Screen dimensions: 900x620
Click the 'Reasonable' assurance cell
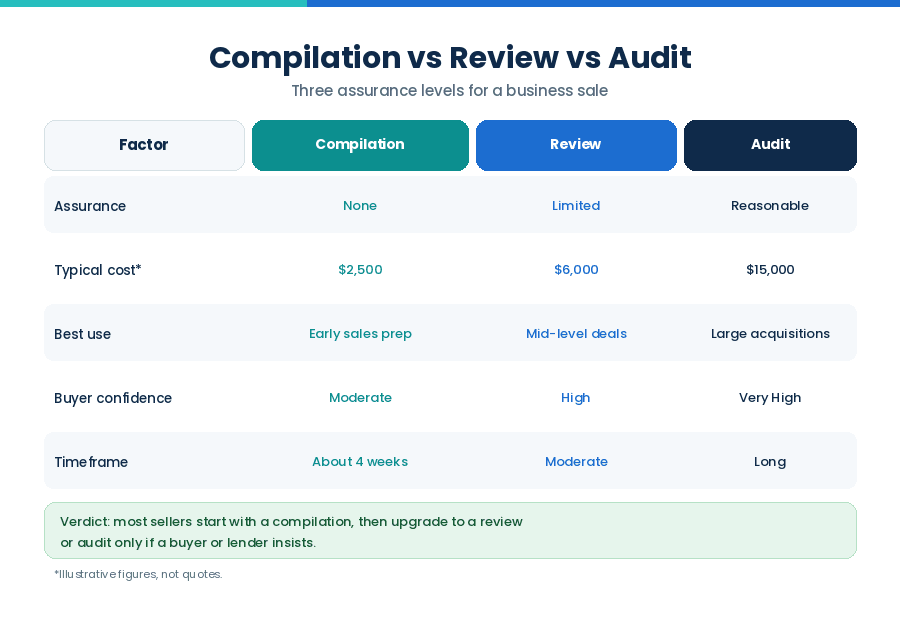(x=770, y=206)
